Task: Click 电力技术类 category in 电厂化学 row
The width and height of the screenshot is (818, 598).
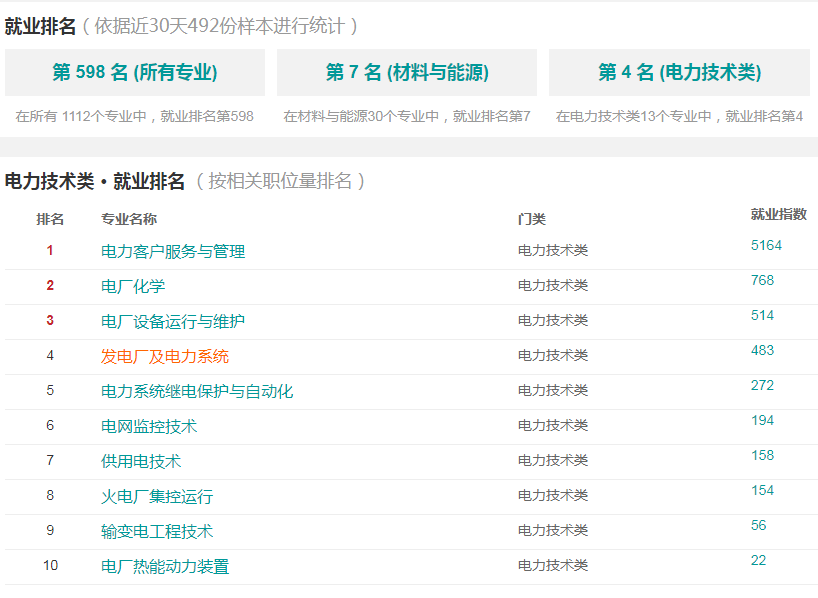Action: click(x=552, y=285)
